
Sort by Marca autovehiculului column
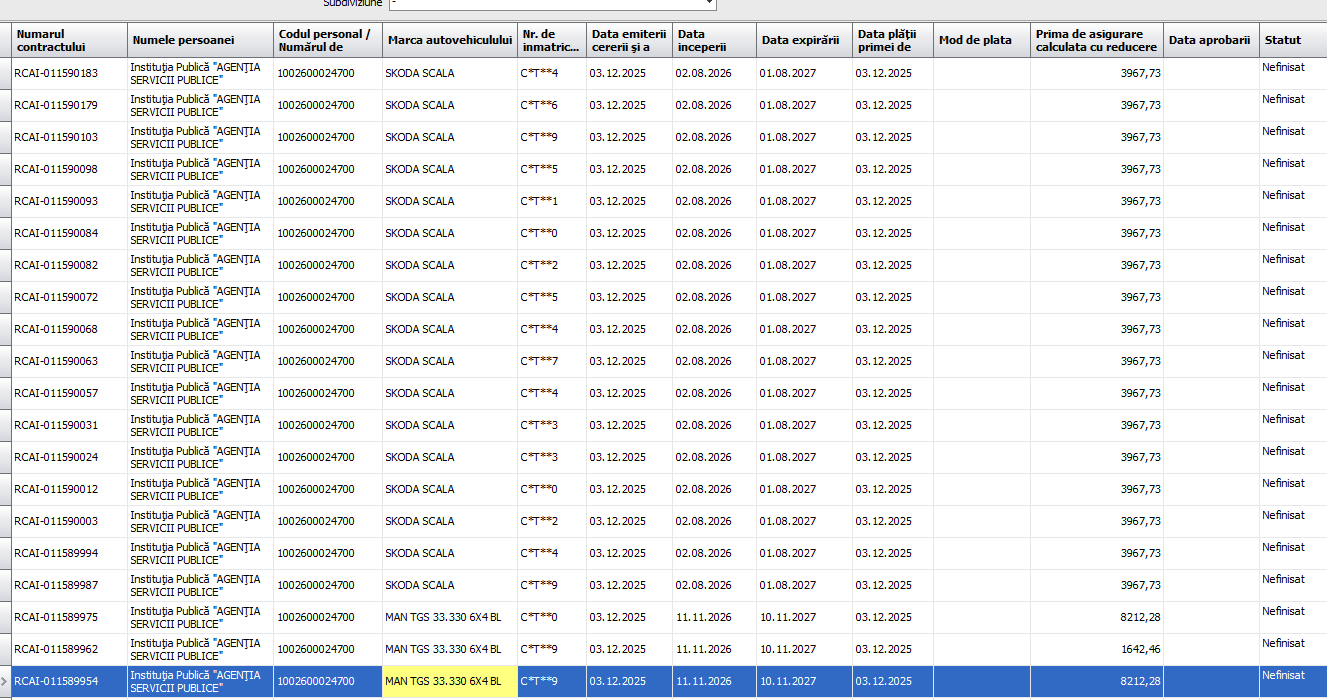[x=449, y=40]
